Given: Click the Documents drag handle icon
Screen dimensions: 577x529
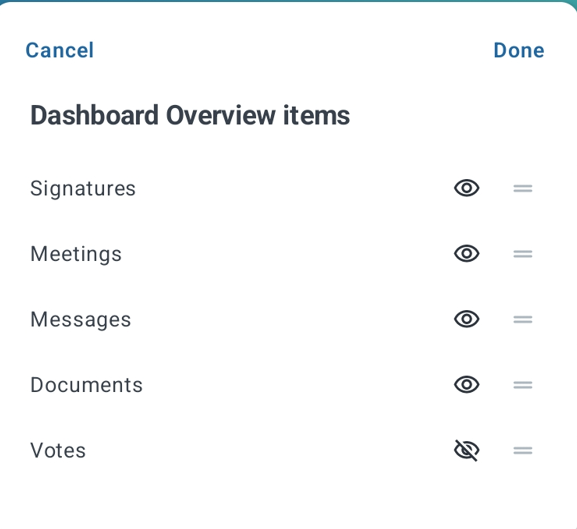Looking at the screenshot, I should [523, 385].
